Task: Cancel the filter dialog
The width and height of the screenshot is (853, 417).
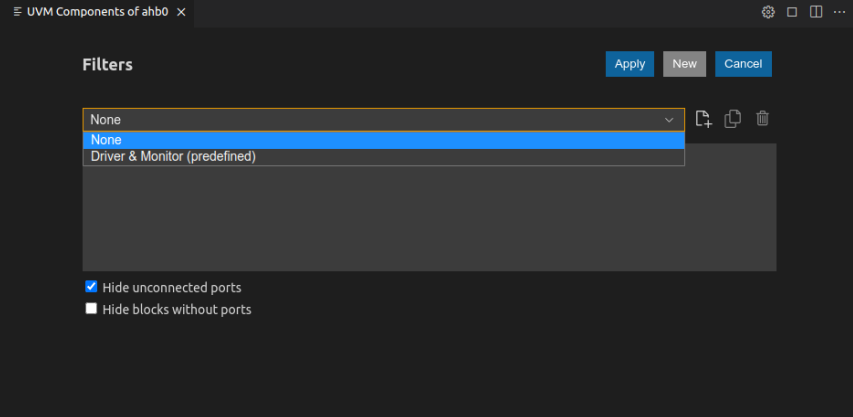Action: click(743, 64)
